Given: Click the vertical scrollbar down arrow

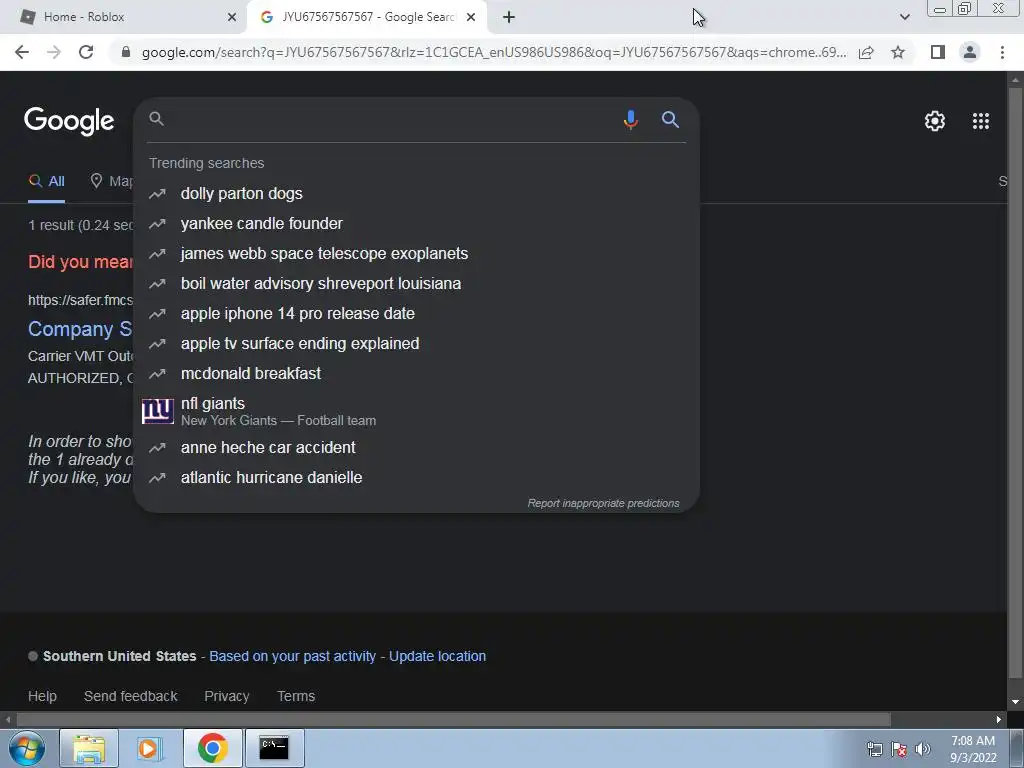Looking at the screenshot, I should pos(1015,702).
